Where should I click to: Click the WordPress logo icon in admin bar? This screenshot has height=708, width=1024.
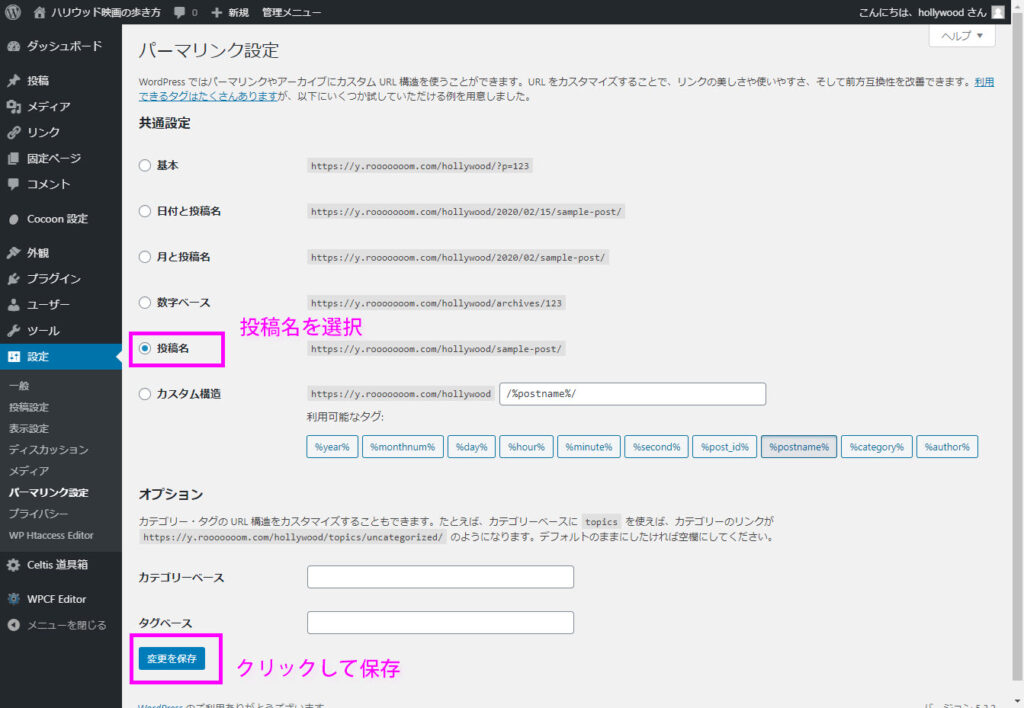[x=13, y=12]
